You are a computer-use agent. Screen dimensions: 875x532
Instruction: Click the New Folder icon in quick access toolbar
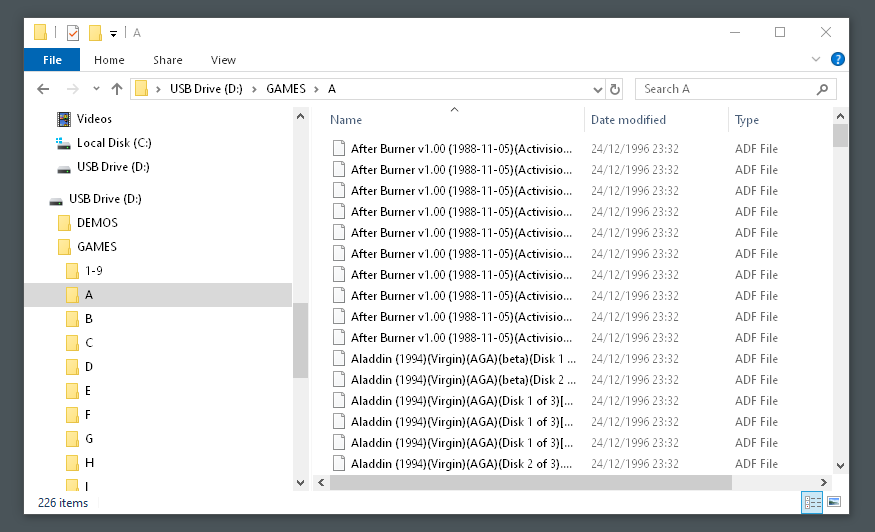click(95, 33)
